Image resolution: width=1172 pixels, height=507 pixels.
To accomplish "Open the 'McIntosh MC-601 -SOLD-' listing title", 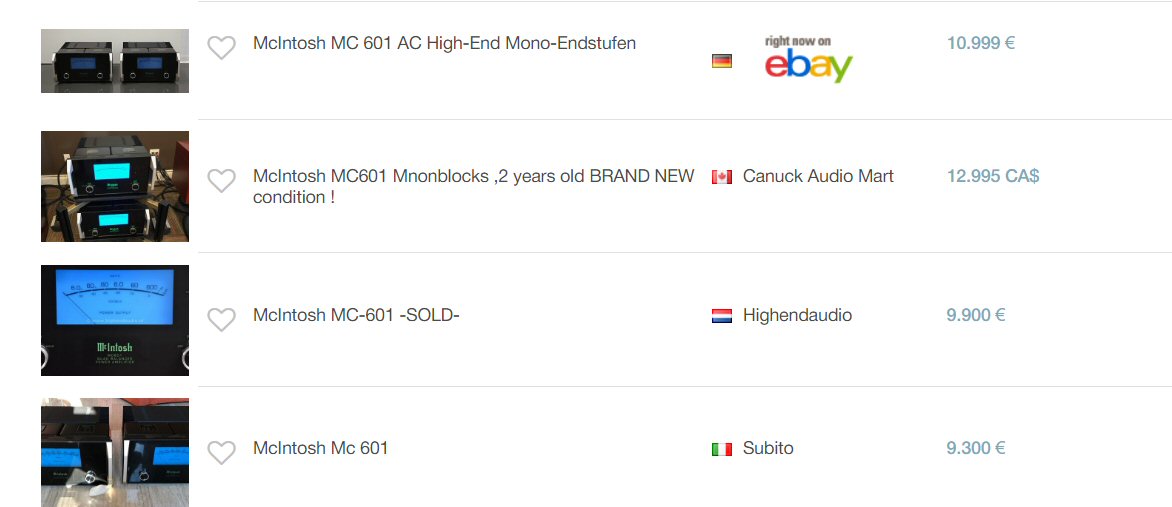I will click(356, 315).
